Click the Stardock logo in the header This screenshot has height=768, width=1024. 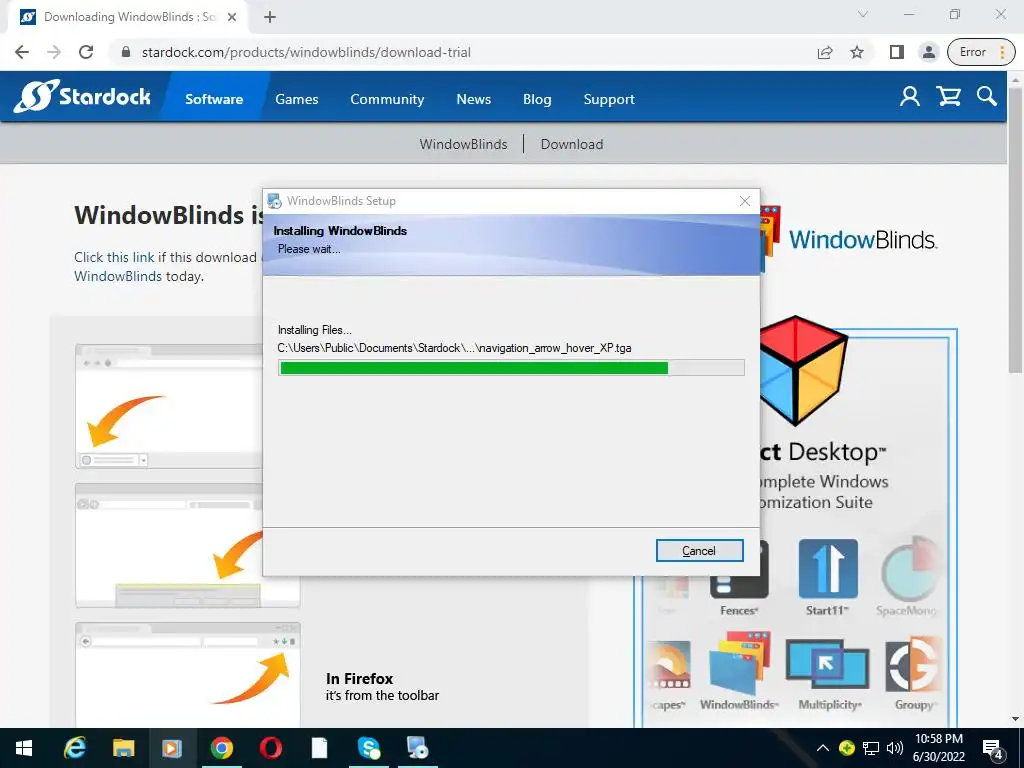pyautogui.click(x=82, y=96)
